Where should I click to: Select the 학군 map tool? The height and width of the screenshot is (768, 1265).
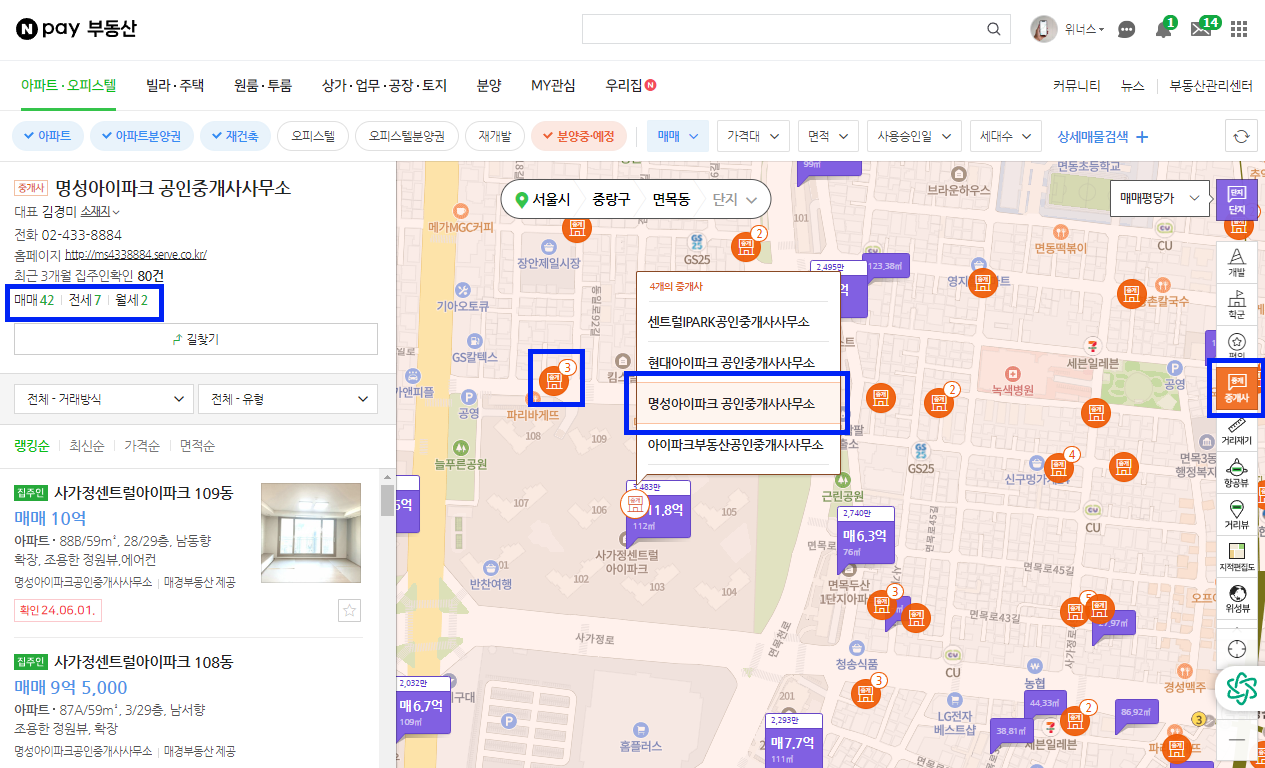1237,303
